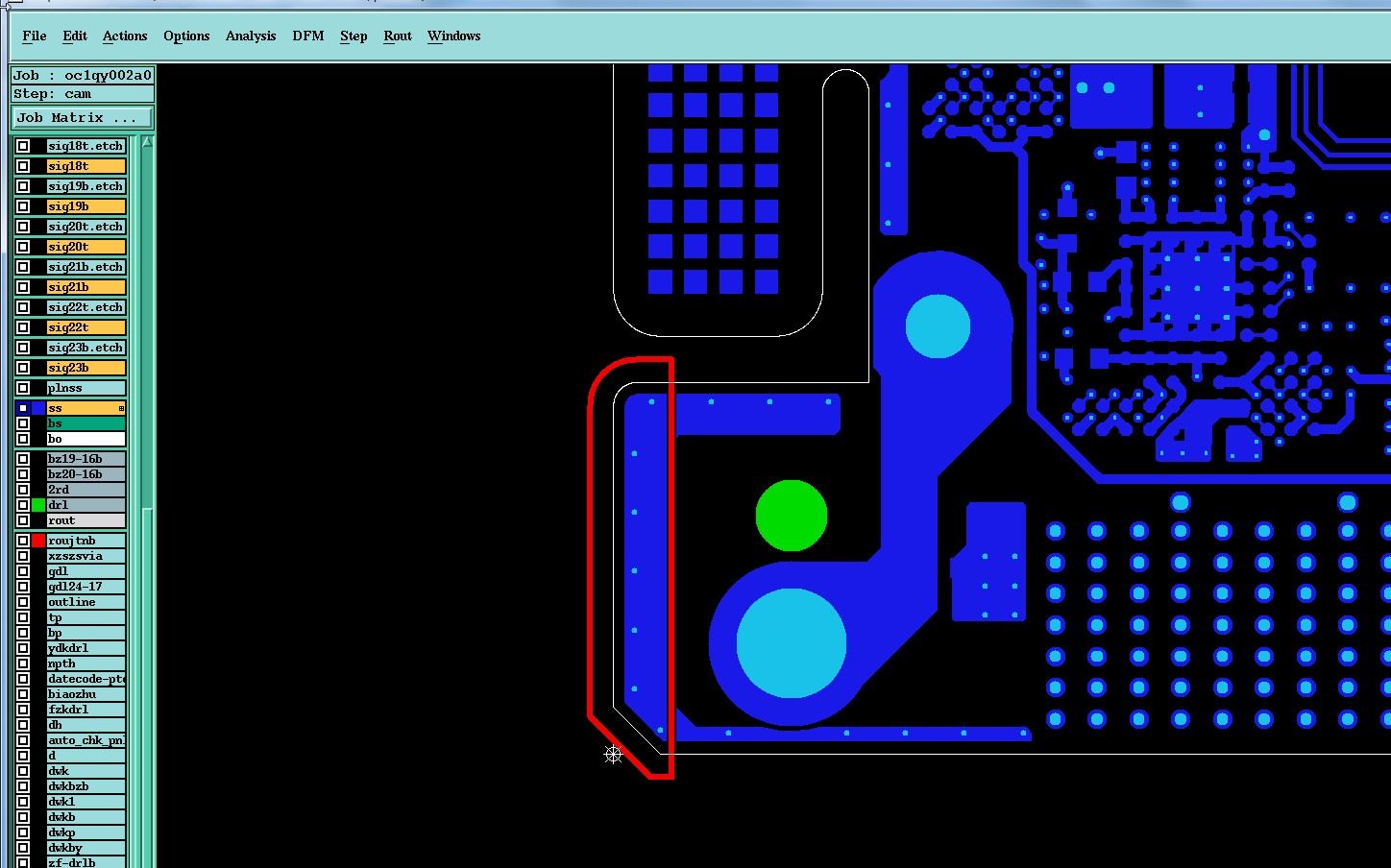Click the datum origin marker on canvas
This screenshot has height=868, width=1391.
click(613, 755)
